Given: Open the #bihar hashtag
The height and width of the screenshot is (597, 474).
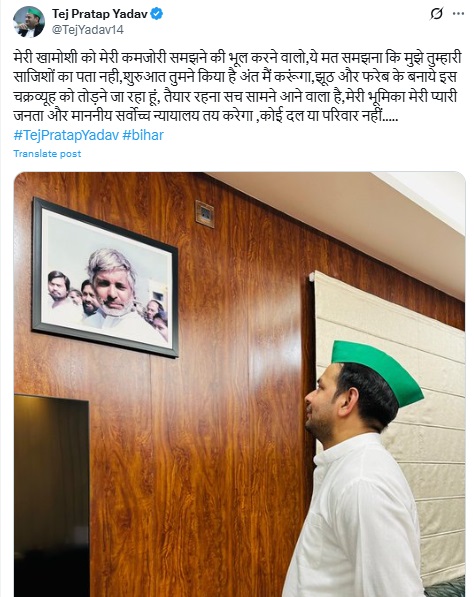Looking at the screenshot, I should click(143, 135).
